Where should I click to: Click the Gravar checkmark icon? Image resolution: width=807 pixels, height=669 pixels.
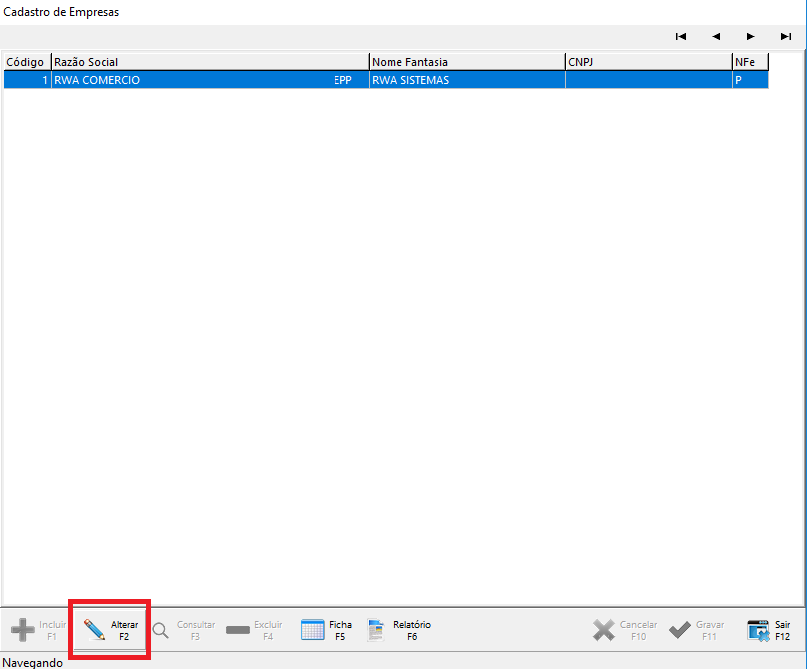click(x=680, y=630)
